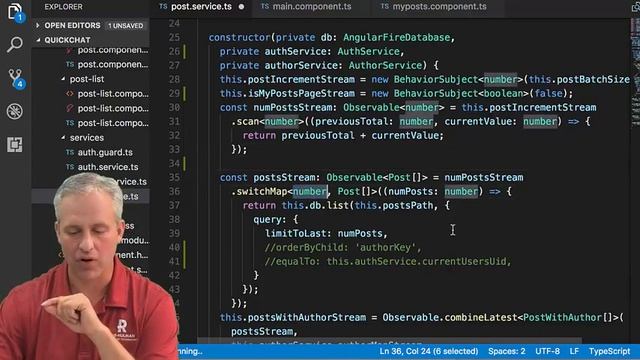
Task: Click AuthService type on line 26
Action: click(368, 51)
